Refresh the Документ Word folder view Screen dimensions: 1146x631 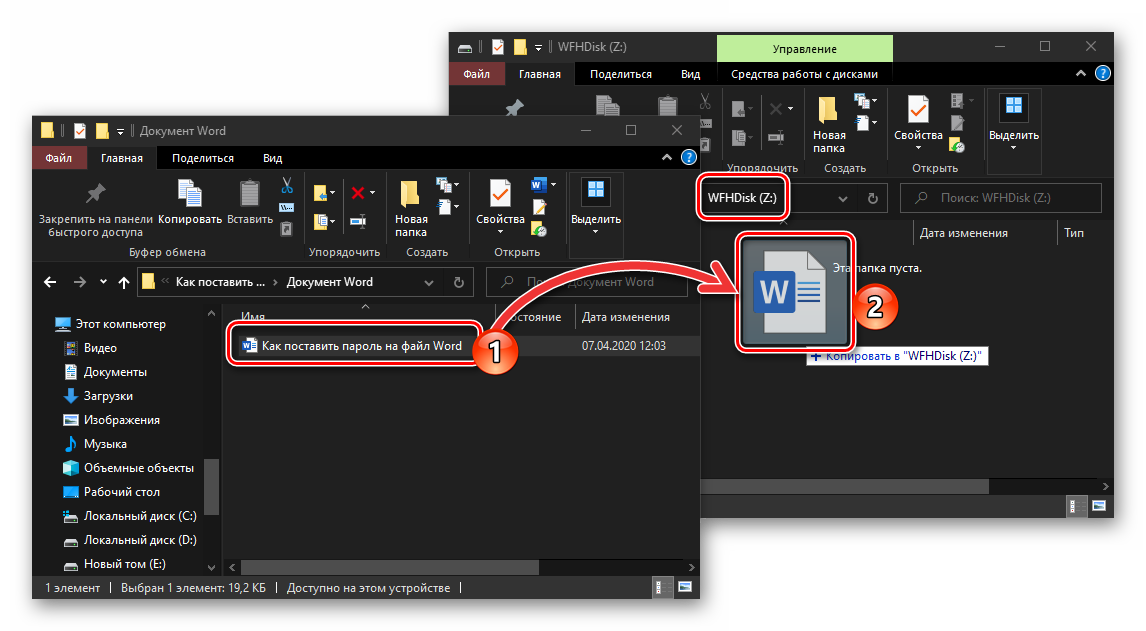[459, 282]
